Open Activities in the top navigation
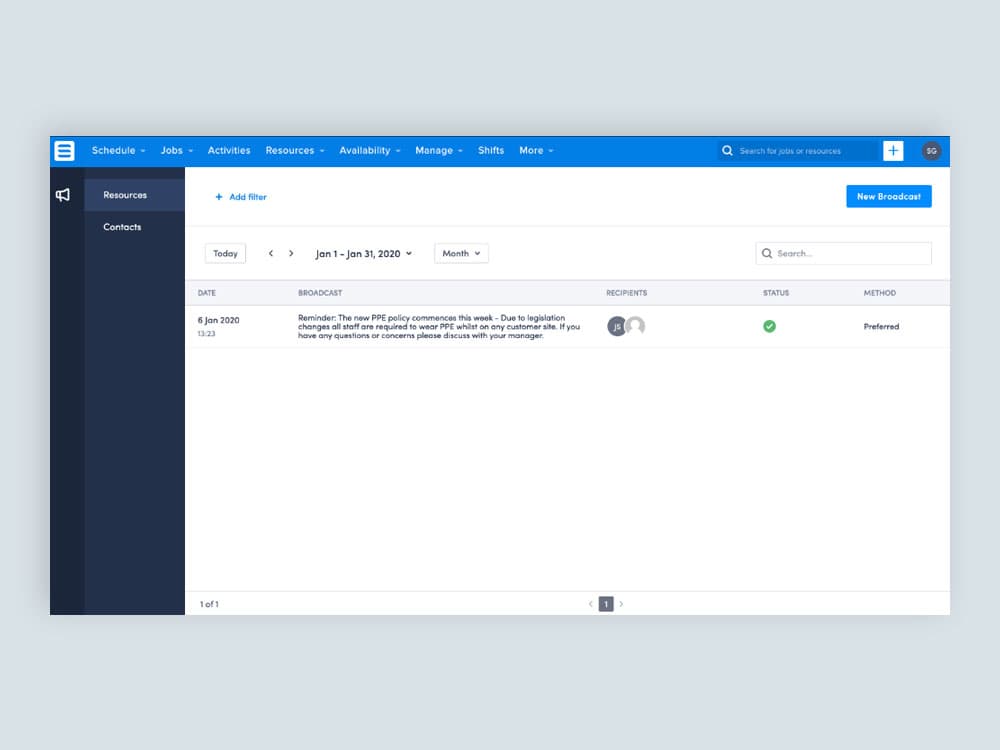 (229, 151)
